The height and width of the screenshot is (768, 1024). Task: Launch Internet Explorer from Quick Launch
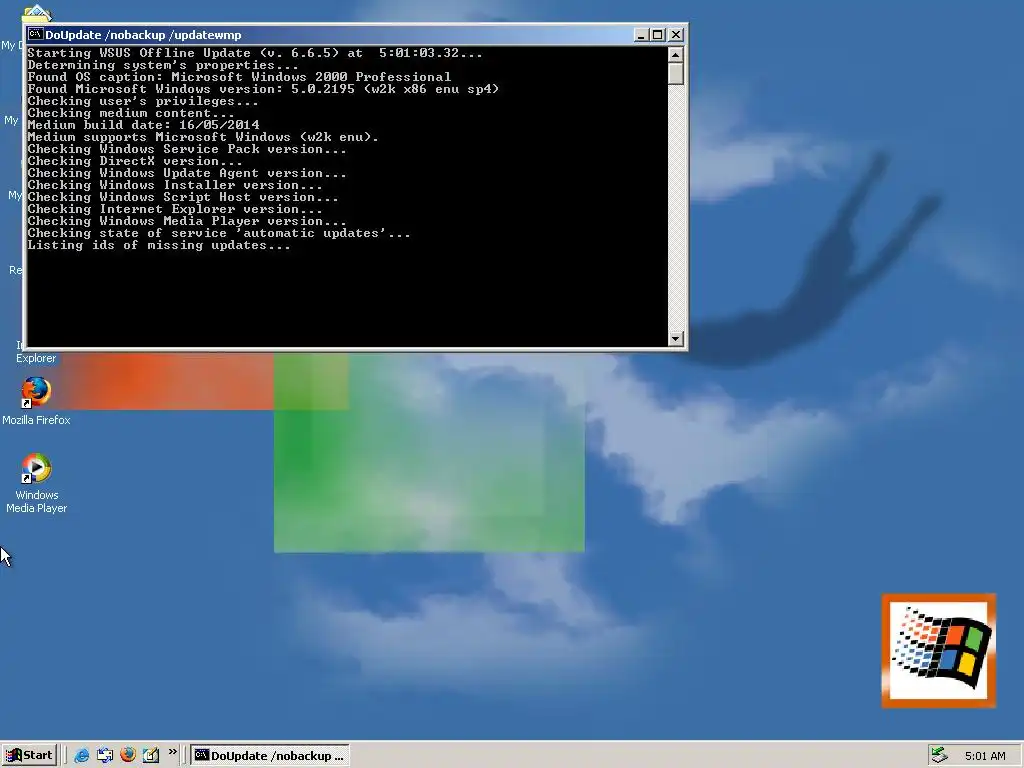click(82, 755)
